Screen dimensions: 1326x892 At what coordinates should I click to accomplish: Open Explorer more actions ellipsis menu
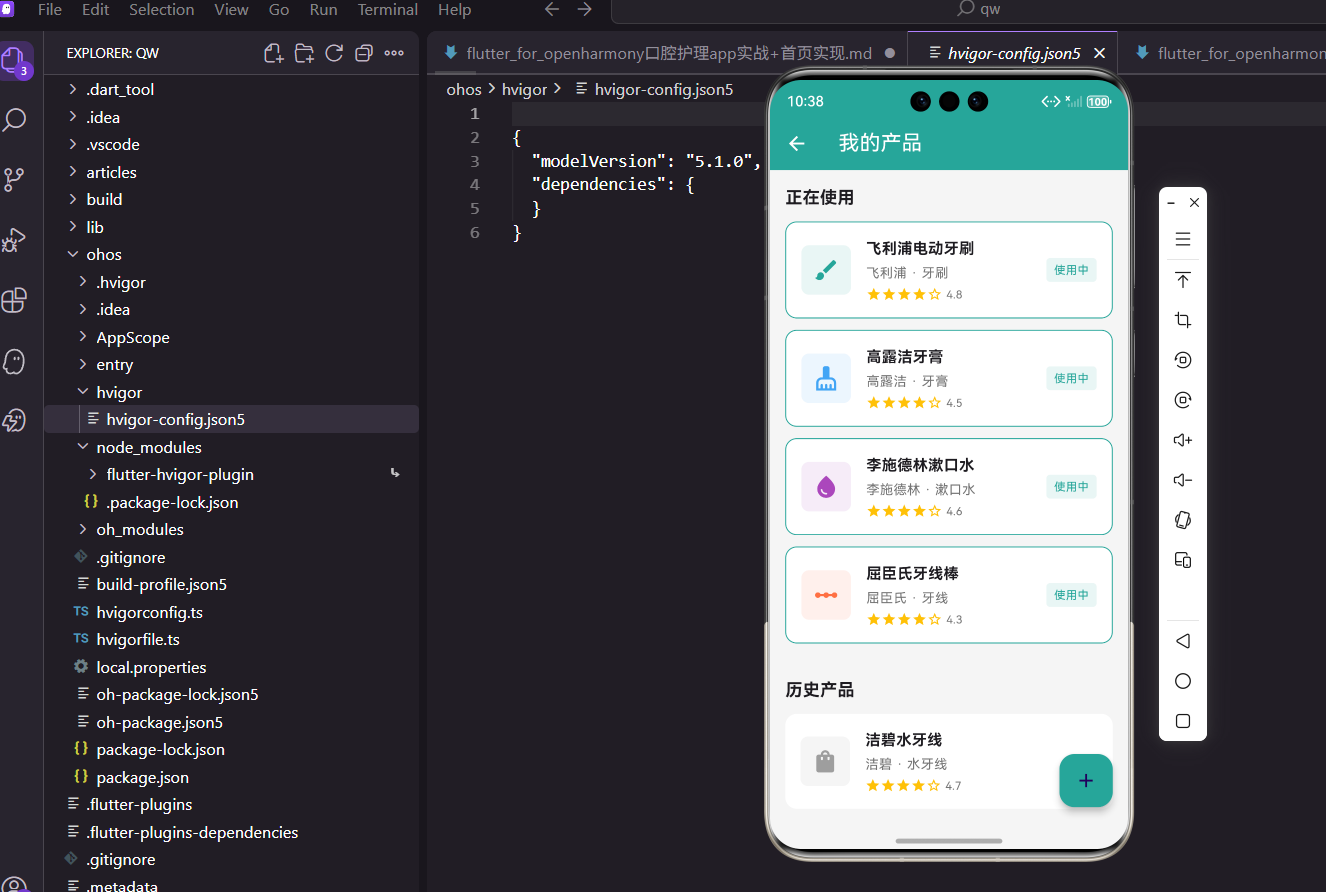point(394,53)
